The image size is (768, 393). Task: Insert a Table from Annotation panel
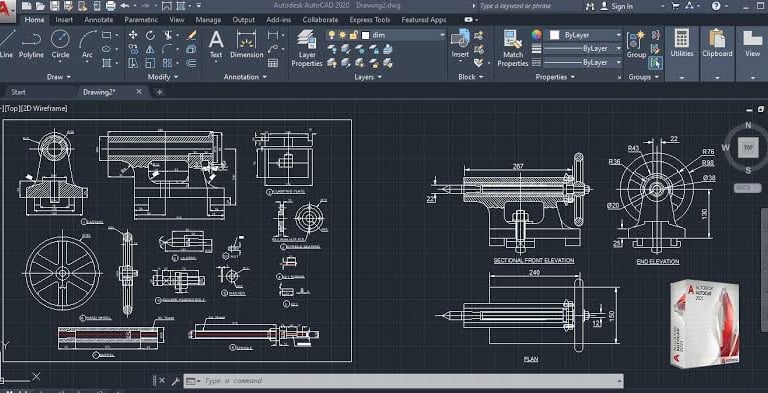[x=273, y=63]
